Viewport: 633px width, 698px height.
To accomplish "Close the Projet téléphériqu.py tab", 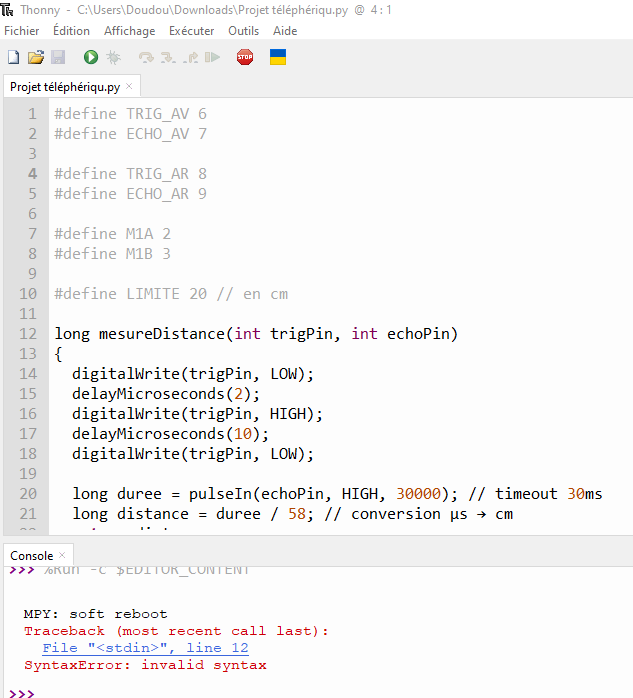I will point(129,87).
